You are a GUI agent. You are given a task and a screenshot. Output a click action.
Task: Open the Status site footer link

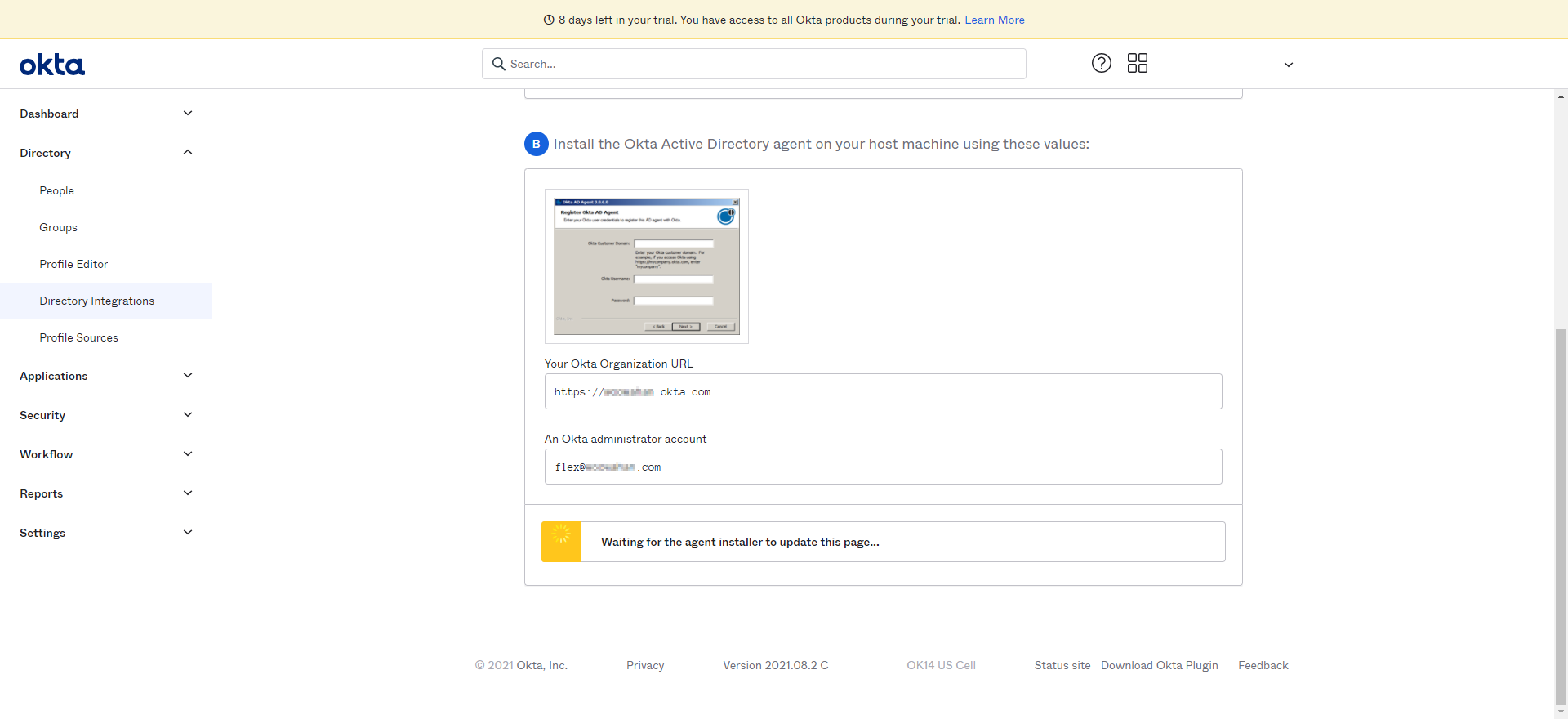pos(1062,665)
